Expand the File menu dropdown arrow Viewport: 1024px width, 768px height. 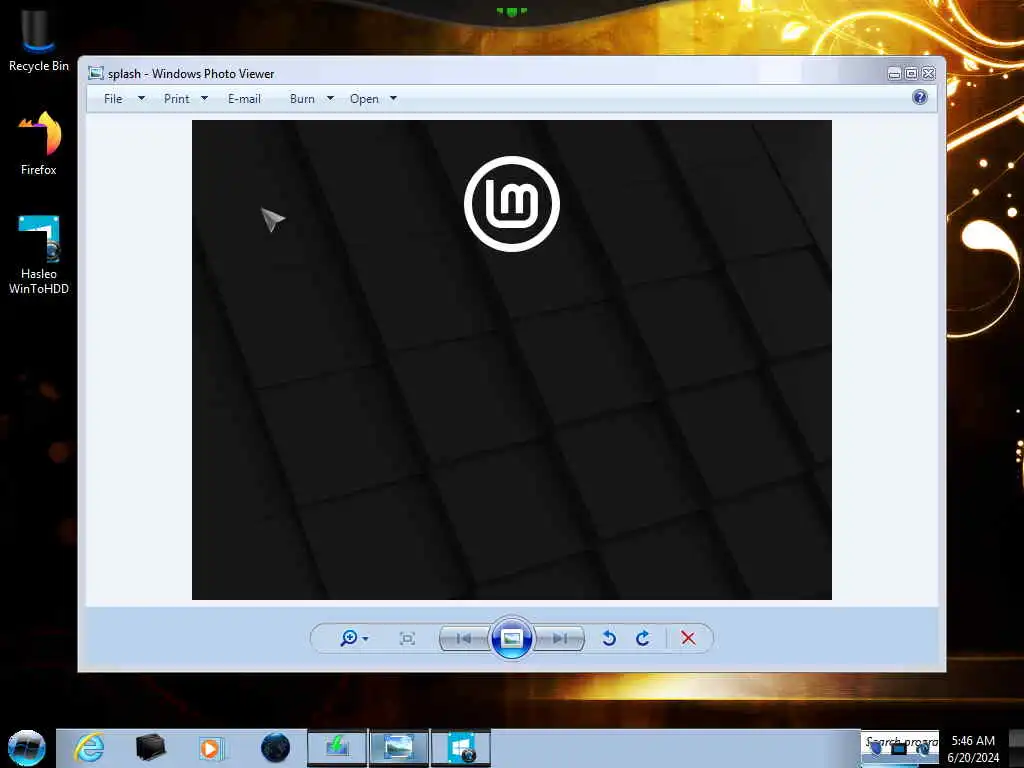coord(141,99)
